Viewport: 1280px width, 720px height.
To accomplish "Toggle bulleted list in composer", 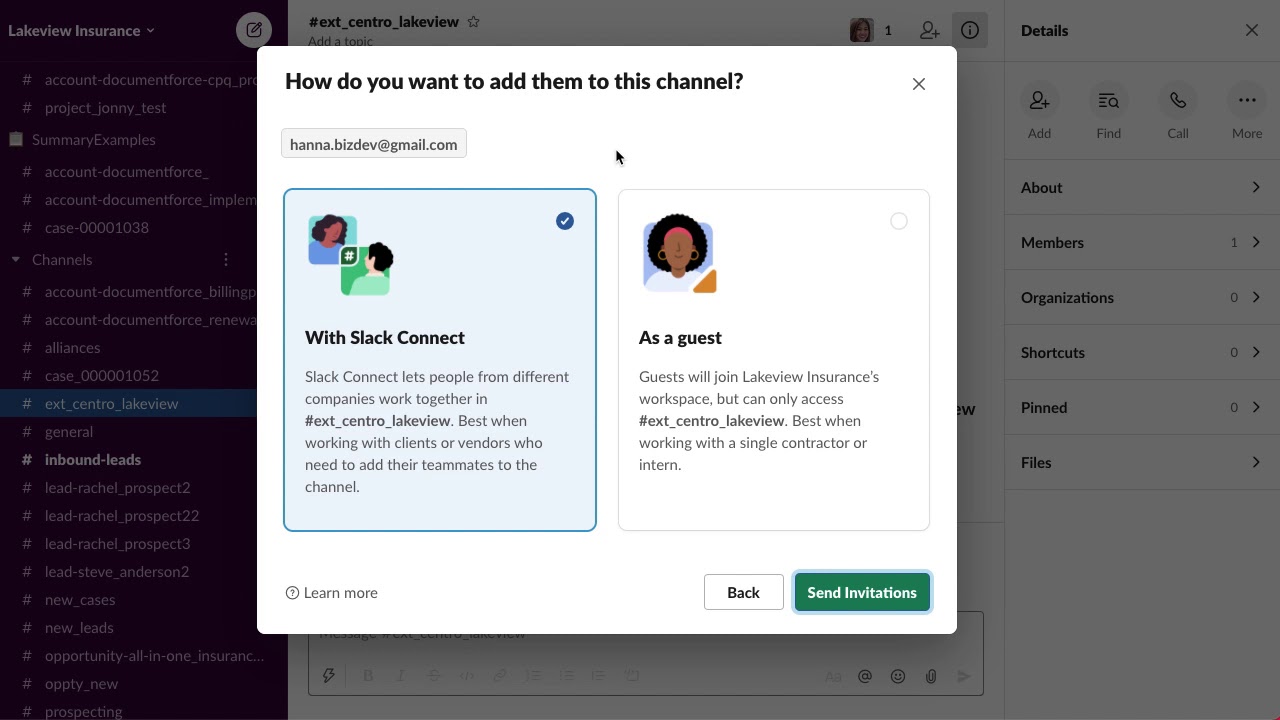I will [566, 676].
